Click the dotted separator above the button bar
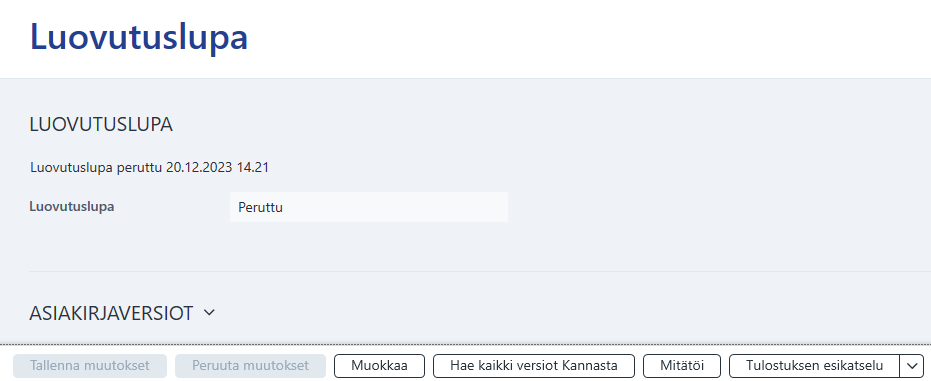 [x=466, y=345]
